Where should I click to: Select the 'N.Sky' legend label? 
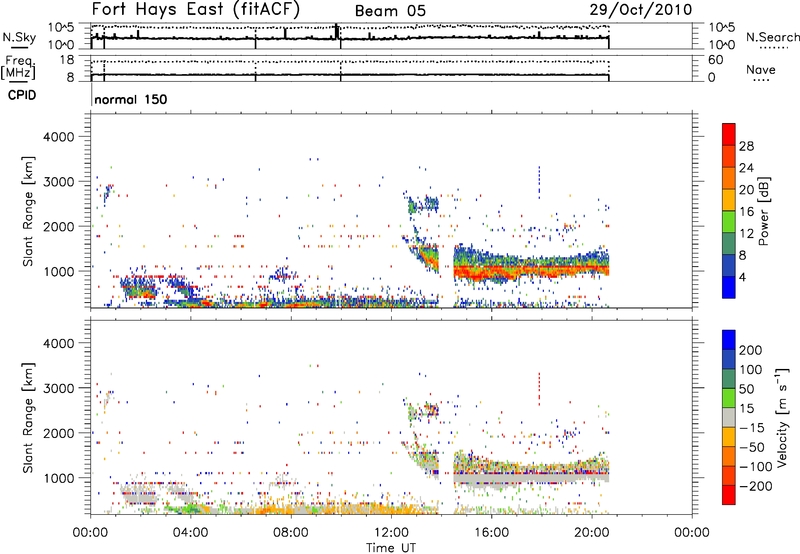pyautogui.click(x=19, y=37)
